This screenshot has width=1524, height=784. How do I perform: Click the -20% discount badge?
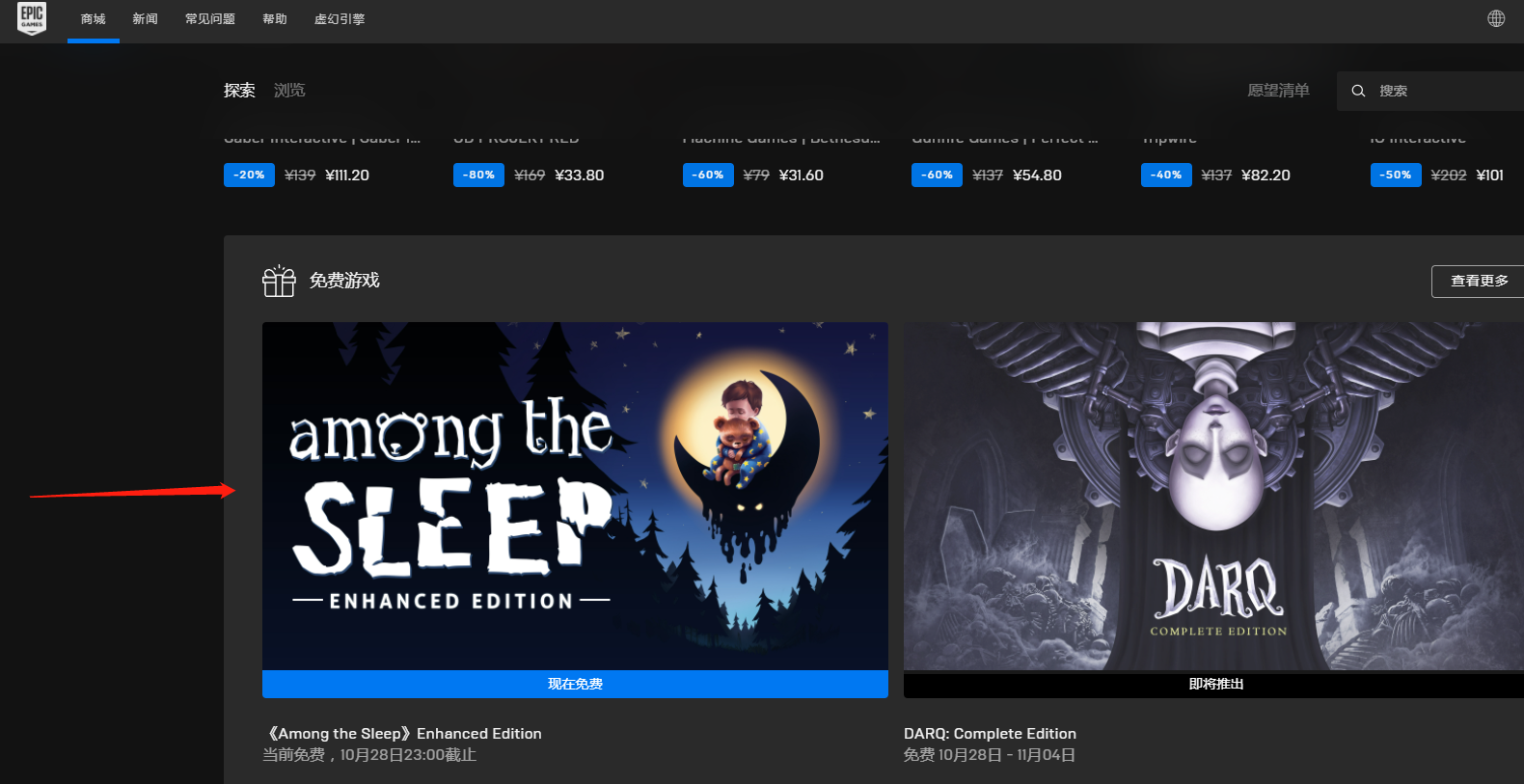[249, 175]
